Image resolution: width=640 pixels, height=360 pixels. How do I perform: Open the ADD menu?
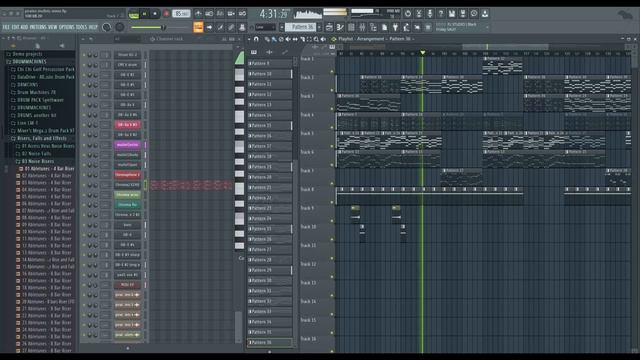click(24, 27)
